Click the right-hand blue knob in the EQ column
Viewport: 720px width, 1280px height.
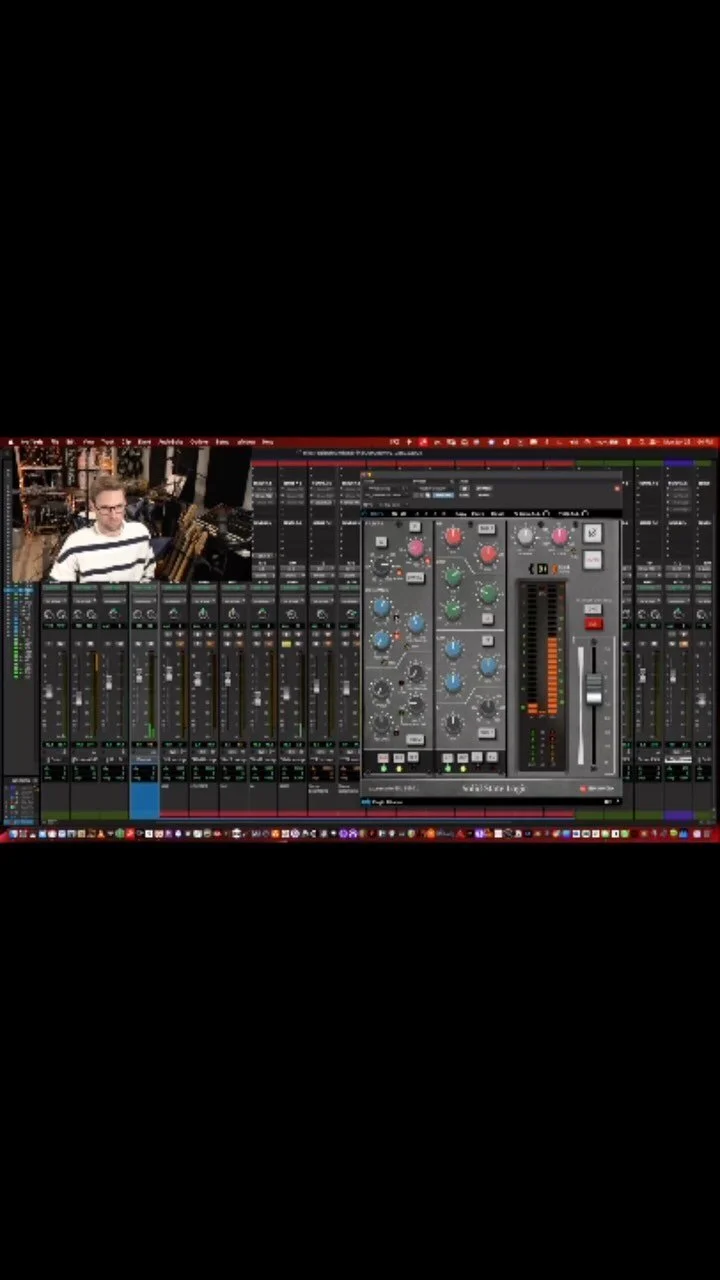coord(489,666)
